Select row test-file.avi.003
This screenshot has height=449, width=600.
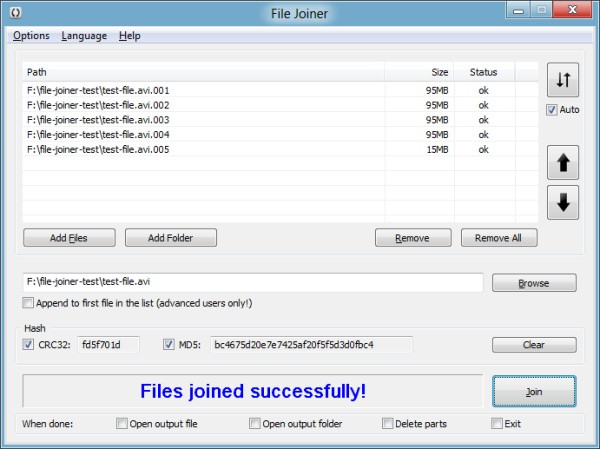click(280, 120)
